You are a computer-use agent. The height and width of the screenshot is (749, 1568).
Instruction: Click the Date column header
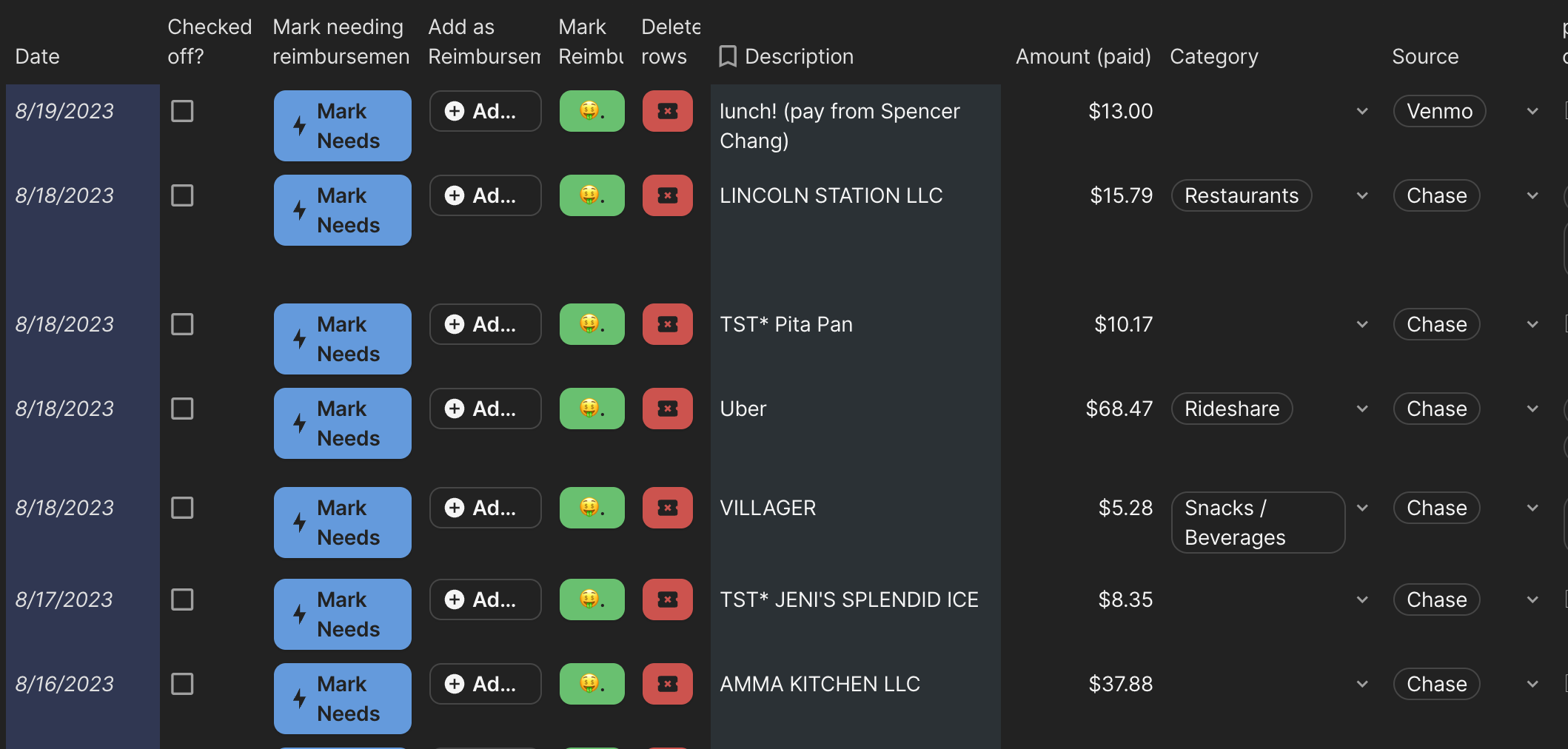[x=38, y=56]
